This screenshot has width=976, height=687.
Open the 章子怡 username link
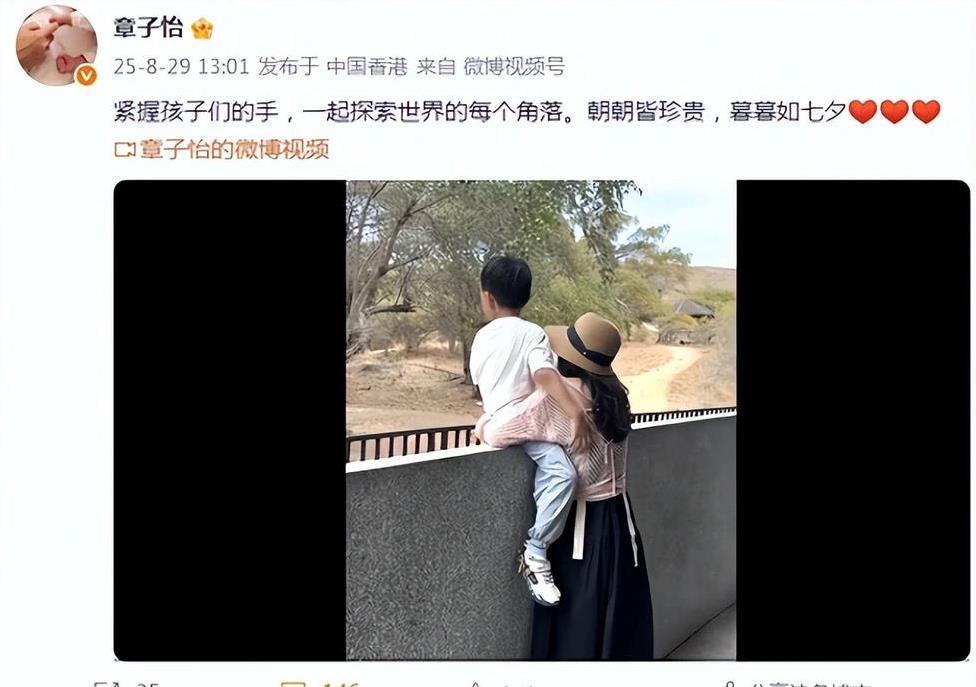click(148, 28)
